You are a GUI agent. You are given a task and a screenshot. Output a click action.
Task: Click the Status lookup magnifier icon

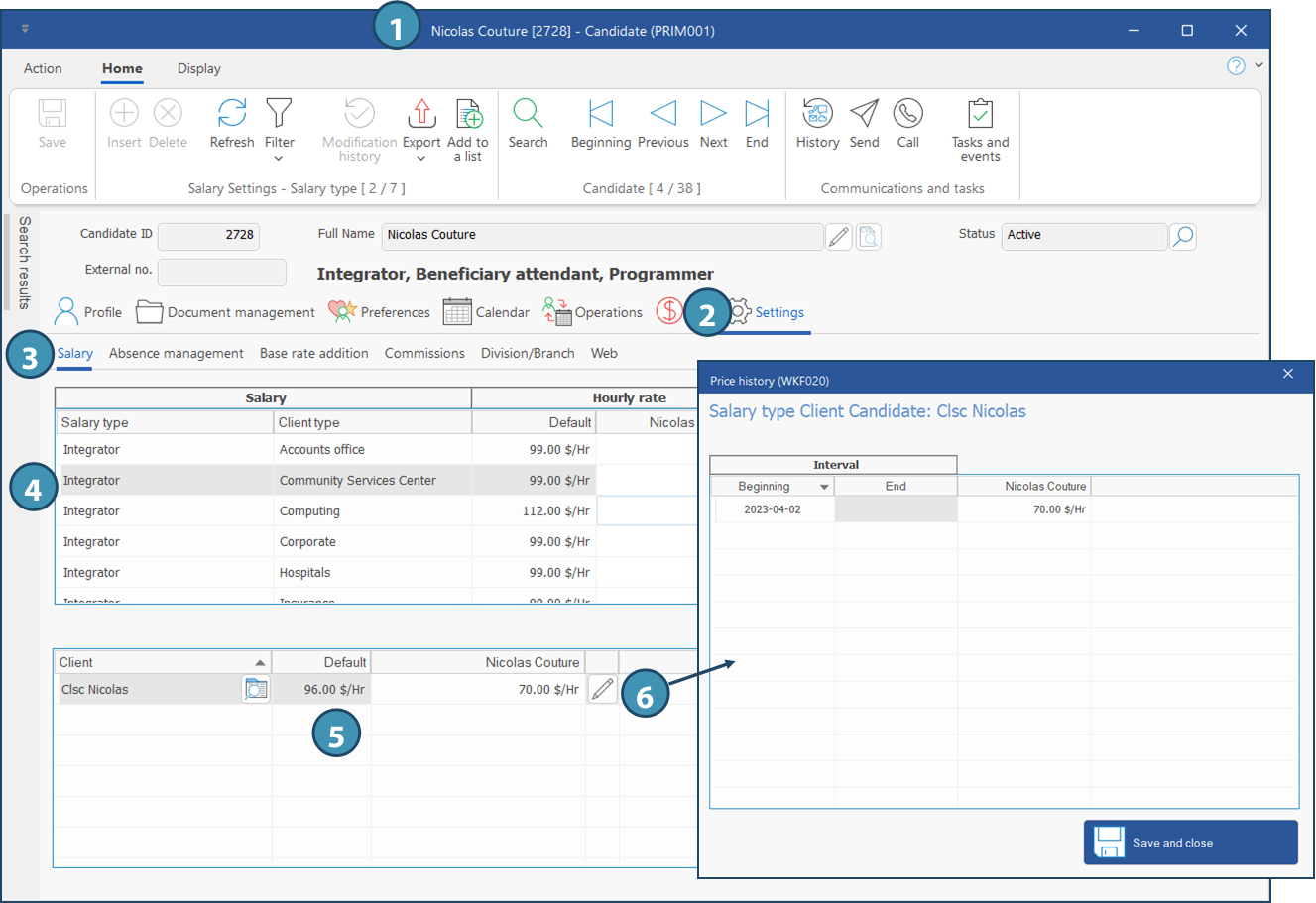point(1182,236)
